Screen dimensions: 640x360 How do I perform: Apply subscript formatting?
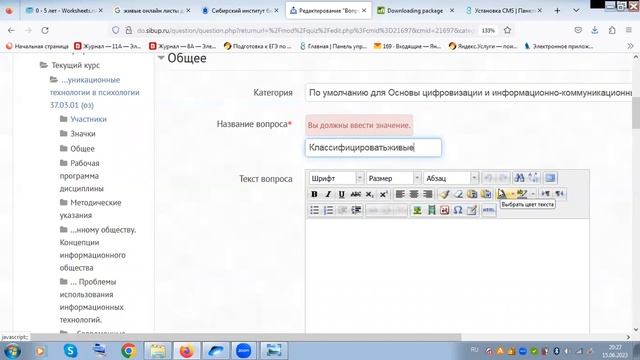[369, 194]
